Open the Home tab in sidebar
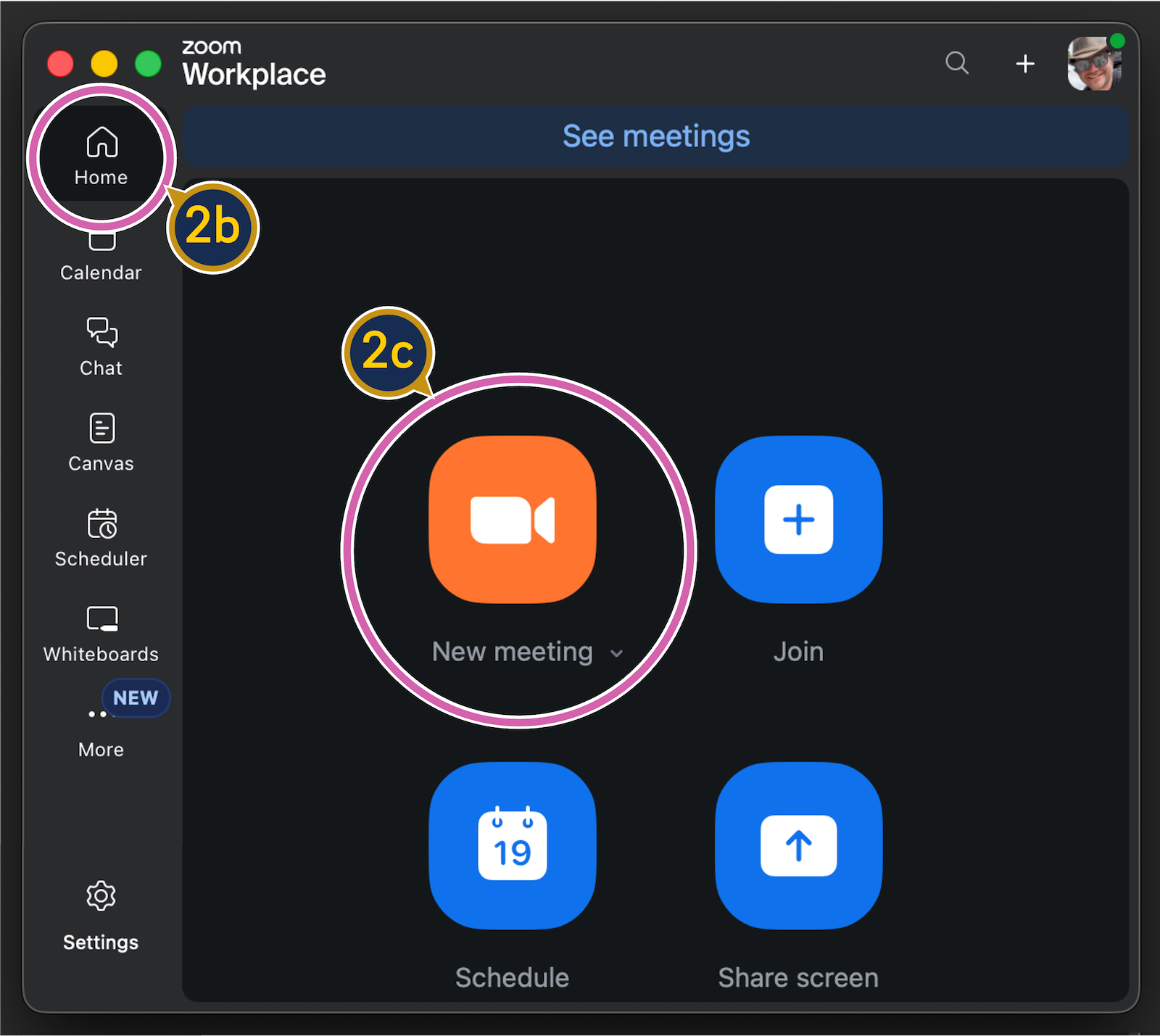 (101, 157)
